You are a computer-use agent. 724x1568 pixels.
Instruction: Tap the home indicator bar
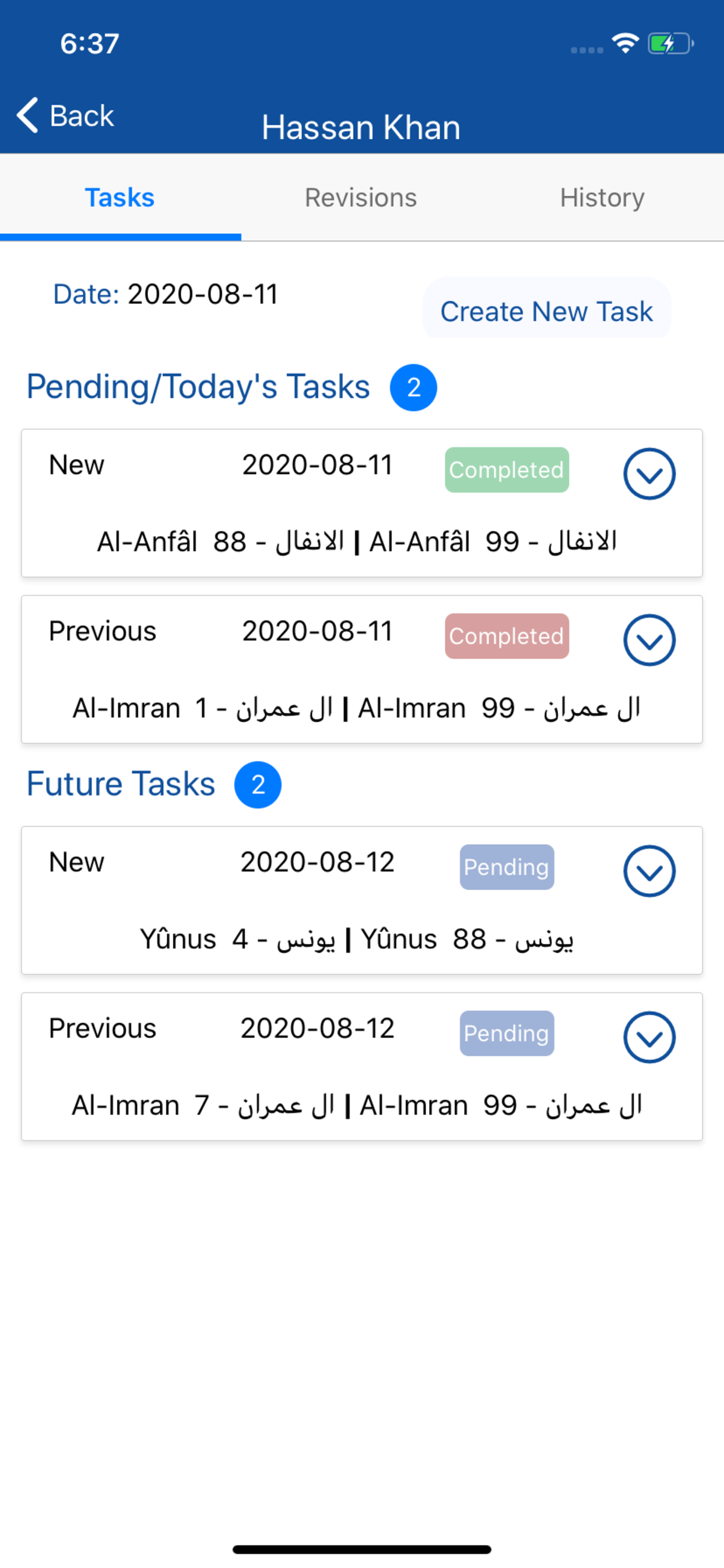[x=362, y=1549]
